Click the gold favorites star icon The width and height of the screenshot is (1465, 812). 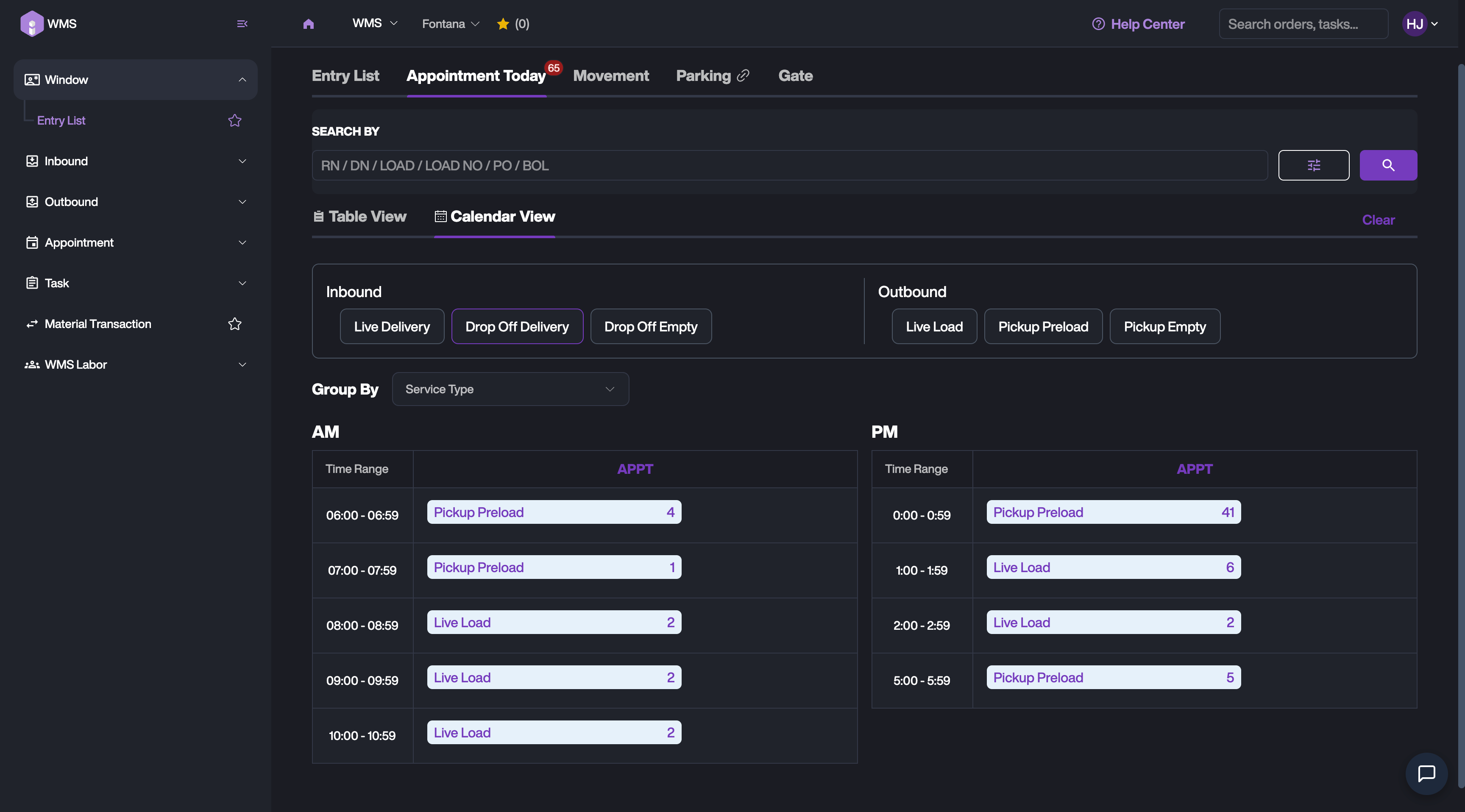click(x=503, y=24)
